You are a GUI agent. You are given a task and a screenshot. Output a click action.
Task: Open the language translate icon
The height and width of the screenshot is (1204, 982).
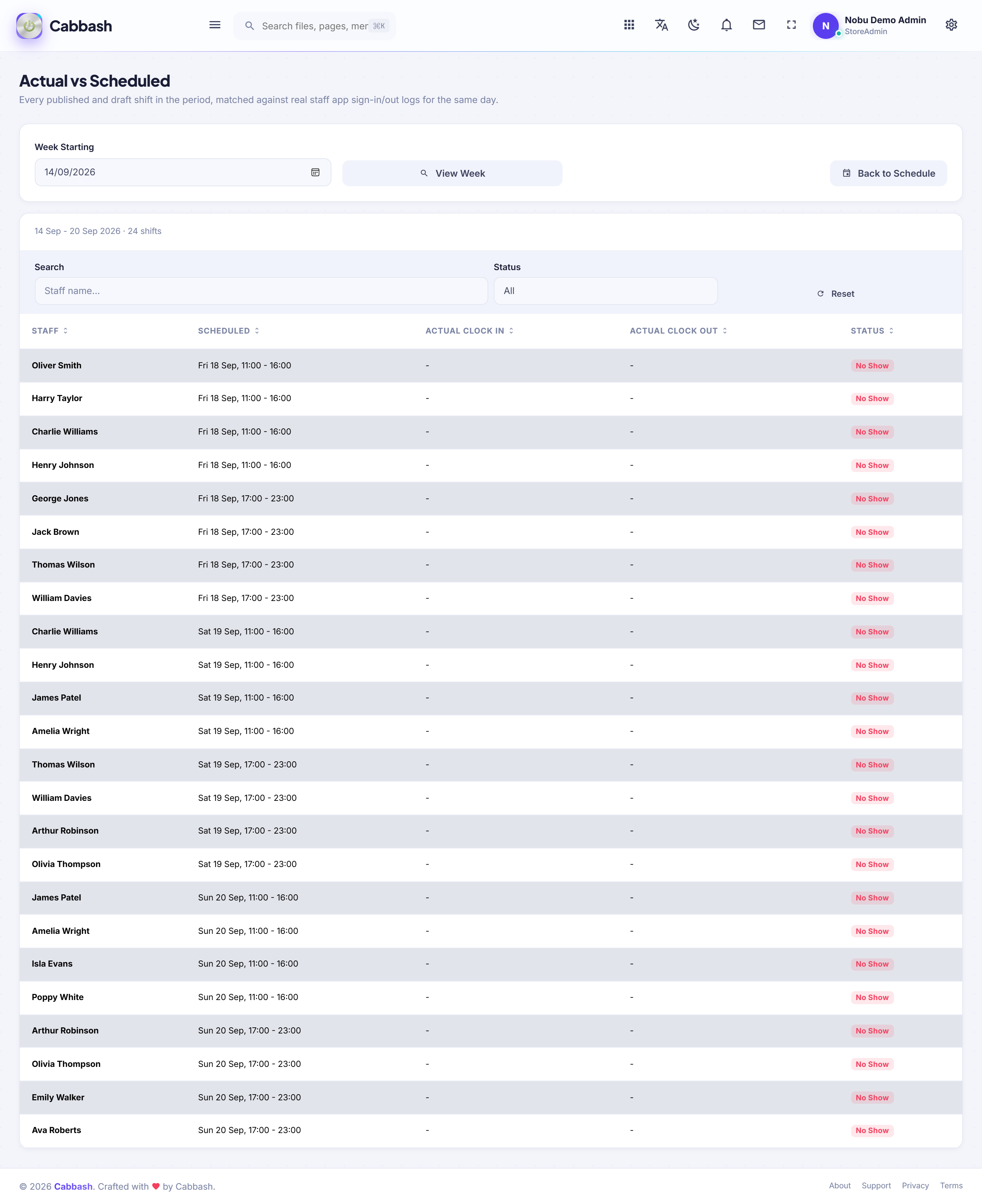tap(661, 25)
